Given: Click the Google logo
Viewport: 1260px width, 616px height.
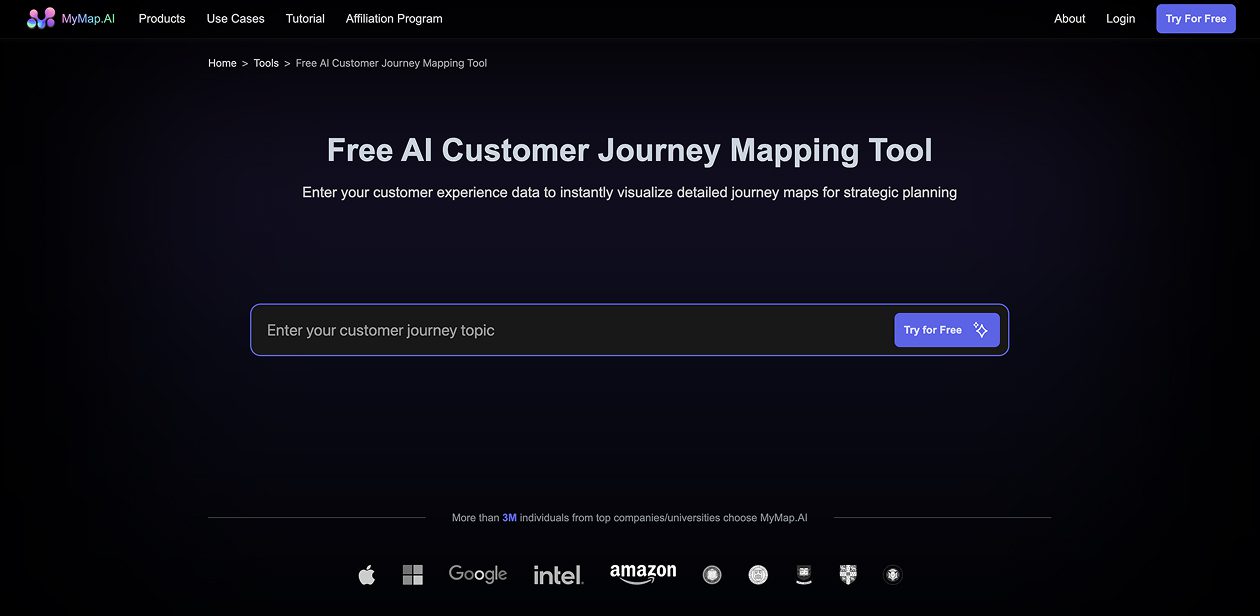Looking at the screenshot, I should point(477,574).
